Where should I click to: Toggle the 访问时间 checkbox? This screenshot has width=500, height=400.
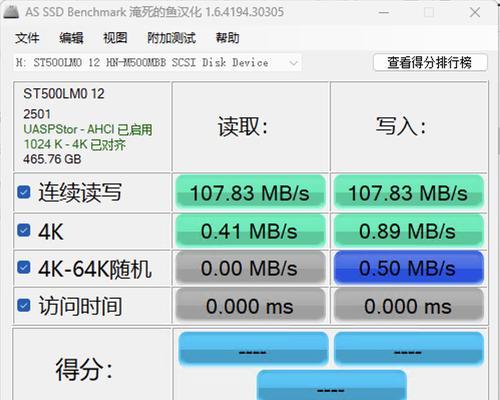point(24,305)
